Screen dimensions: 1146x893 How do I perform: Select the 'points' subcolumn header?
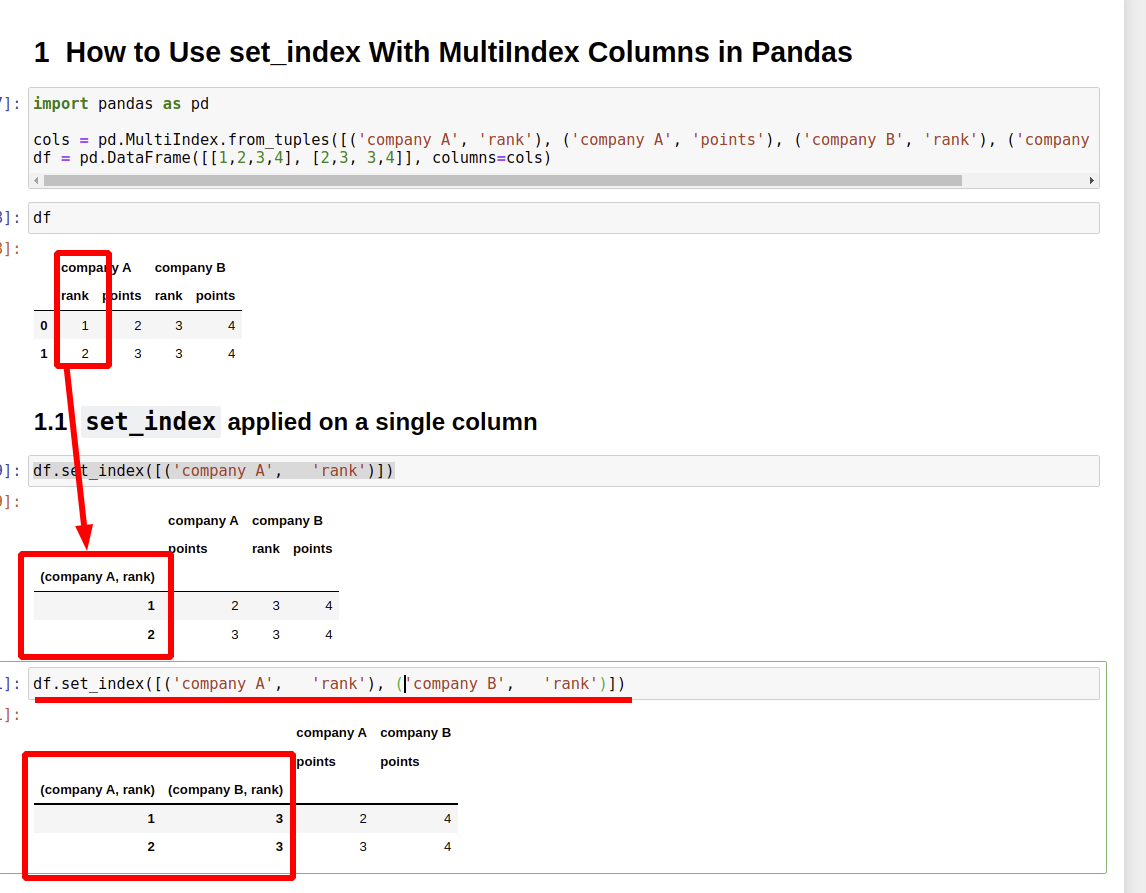pos(122,296)
